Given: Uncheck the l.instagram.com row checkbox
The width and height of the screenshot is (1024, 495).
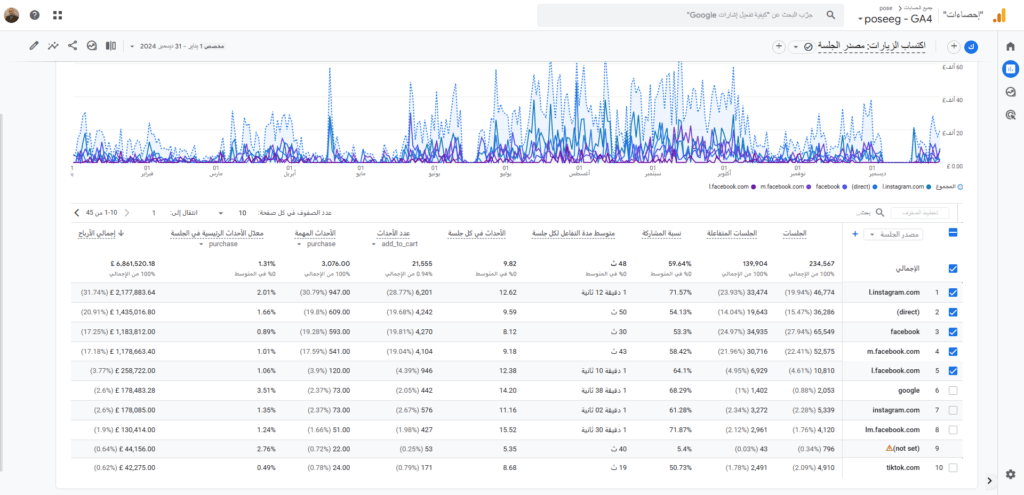Looking at the screenshot, I should click(953, 293).
